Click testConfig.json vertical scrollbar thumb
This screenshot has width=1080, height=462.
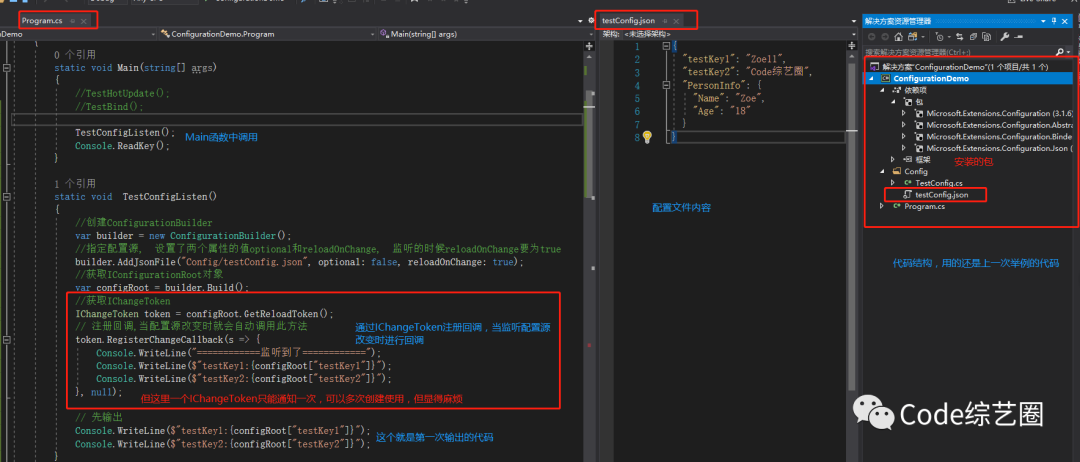click(x=851, y=226)
